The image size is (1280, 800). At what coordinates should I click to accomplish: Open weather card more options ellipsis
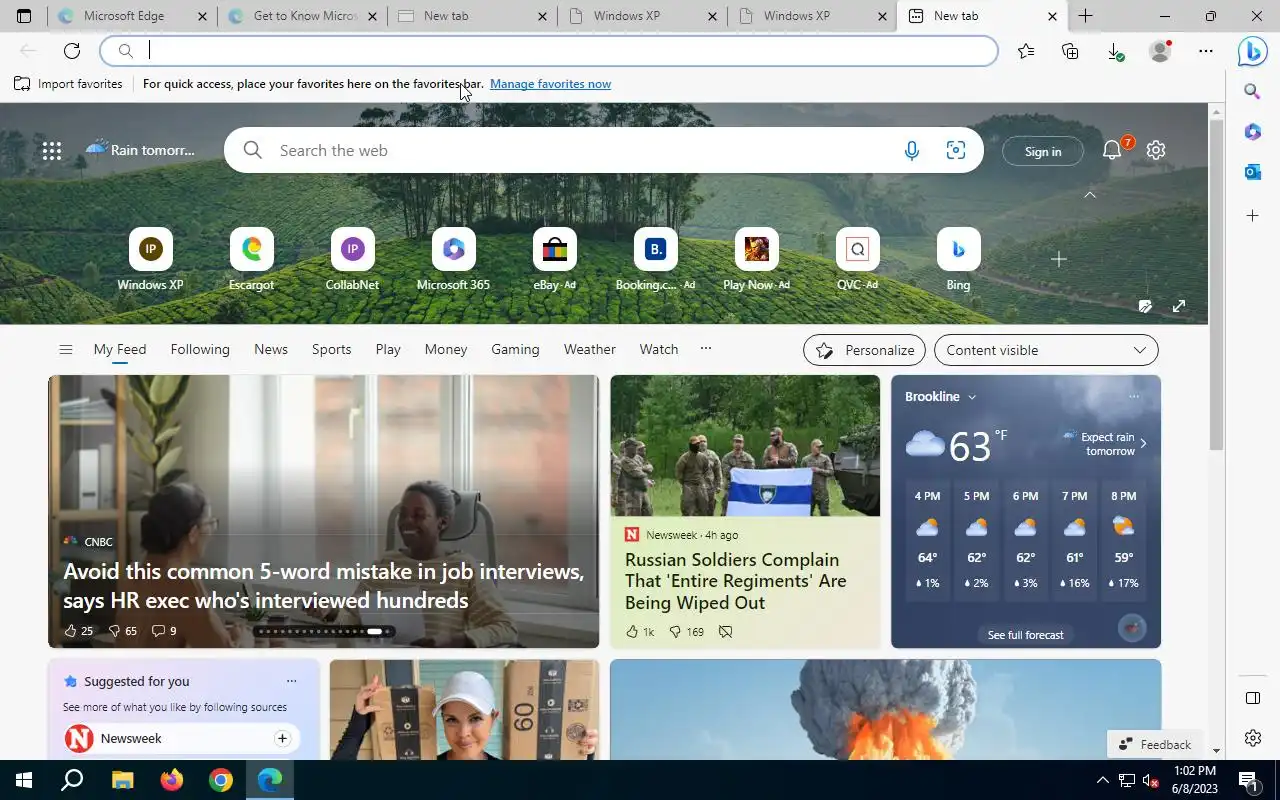tap(1134, 397)
